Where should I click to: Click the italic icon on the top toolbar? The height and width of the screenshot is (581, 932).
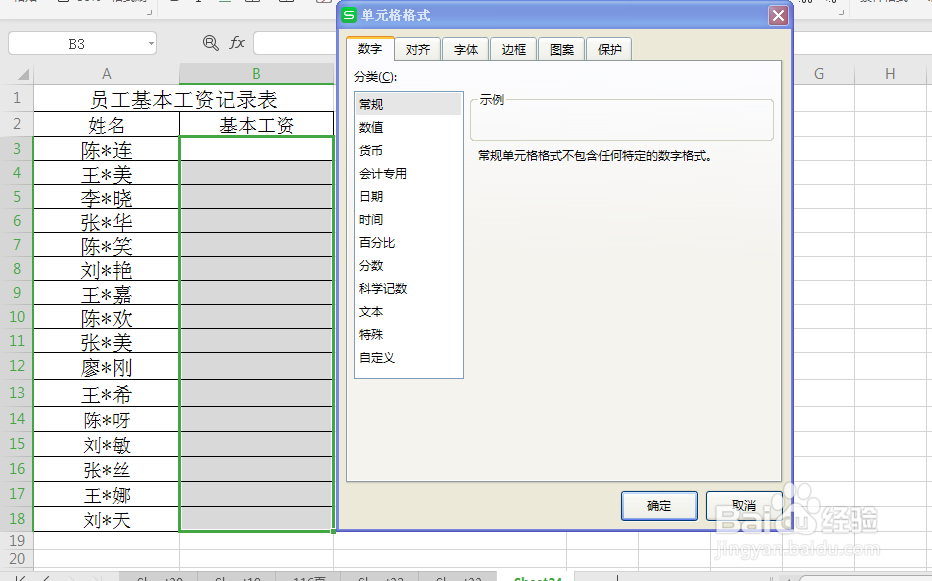click(197, 4)
